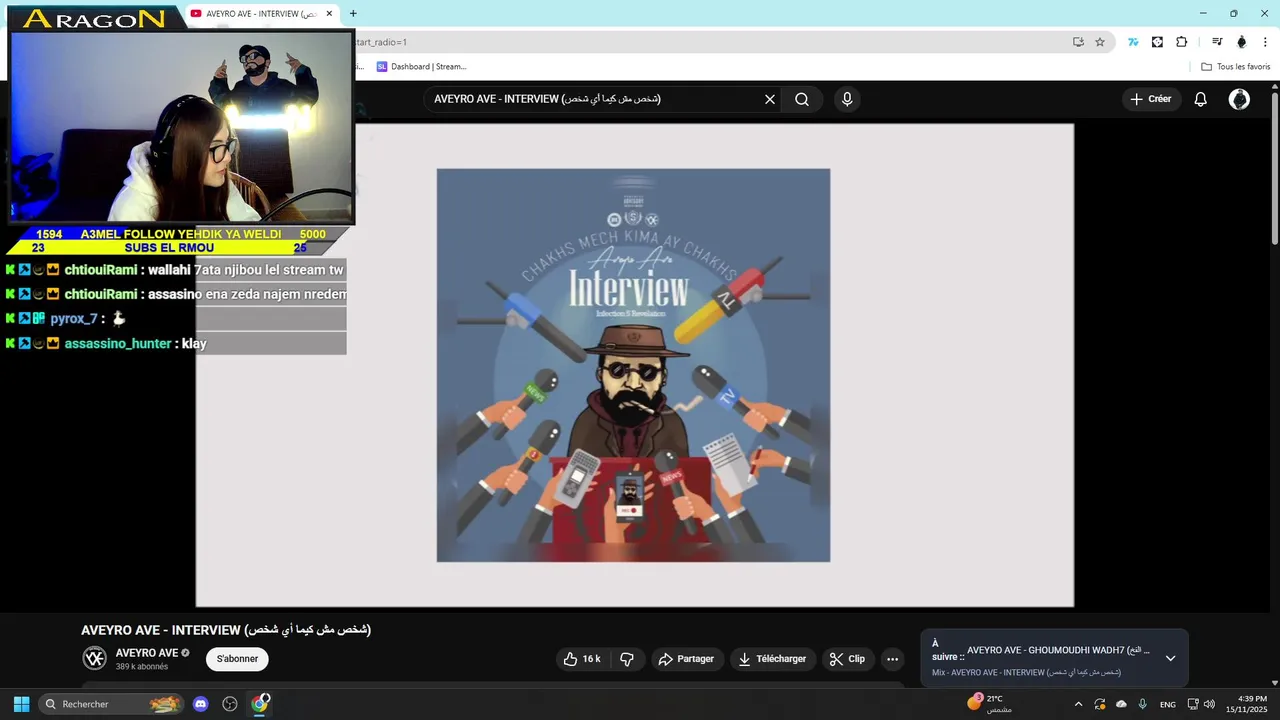
Task: Open the YouTube account avatar menu
Action: pyautogui.click(x=1239, y=99)
